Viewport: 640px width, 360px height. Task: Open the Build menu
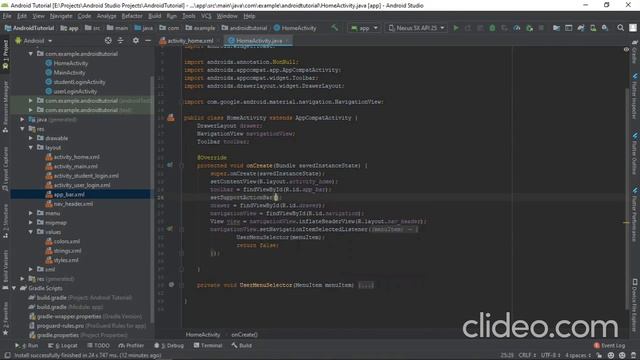[154, 16]
